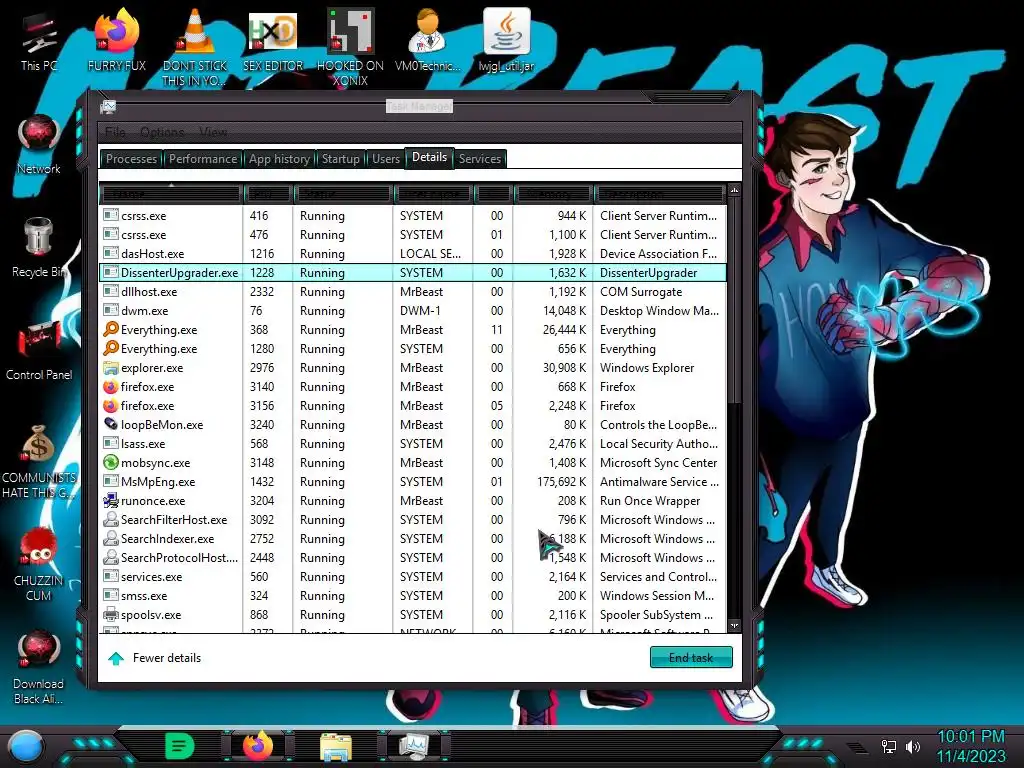Open the Network desktop icon
Image resolution: width=1024 pixels, height=768 pixels.
39,144
